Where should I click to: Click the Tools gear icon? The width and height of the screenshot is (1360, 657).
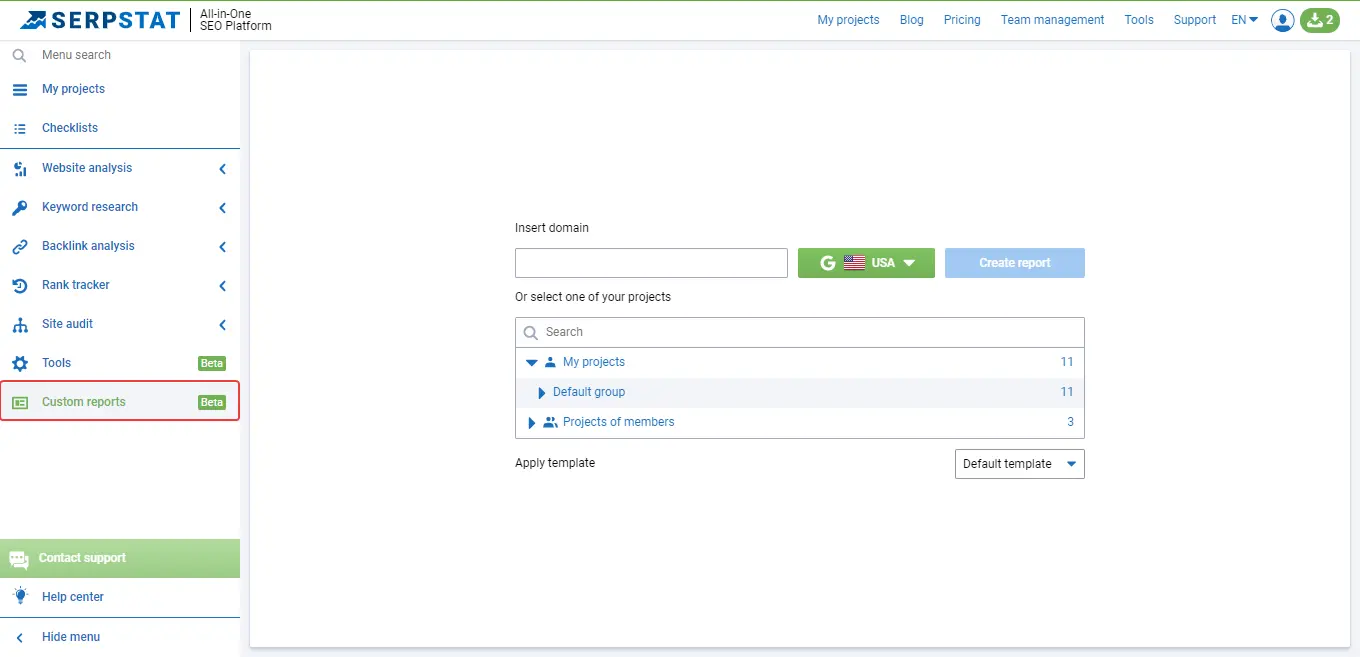tap(20, 363)
